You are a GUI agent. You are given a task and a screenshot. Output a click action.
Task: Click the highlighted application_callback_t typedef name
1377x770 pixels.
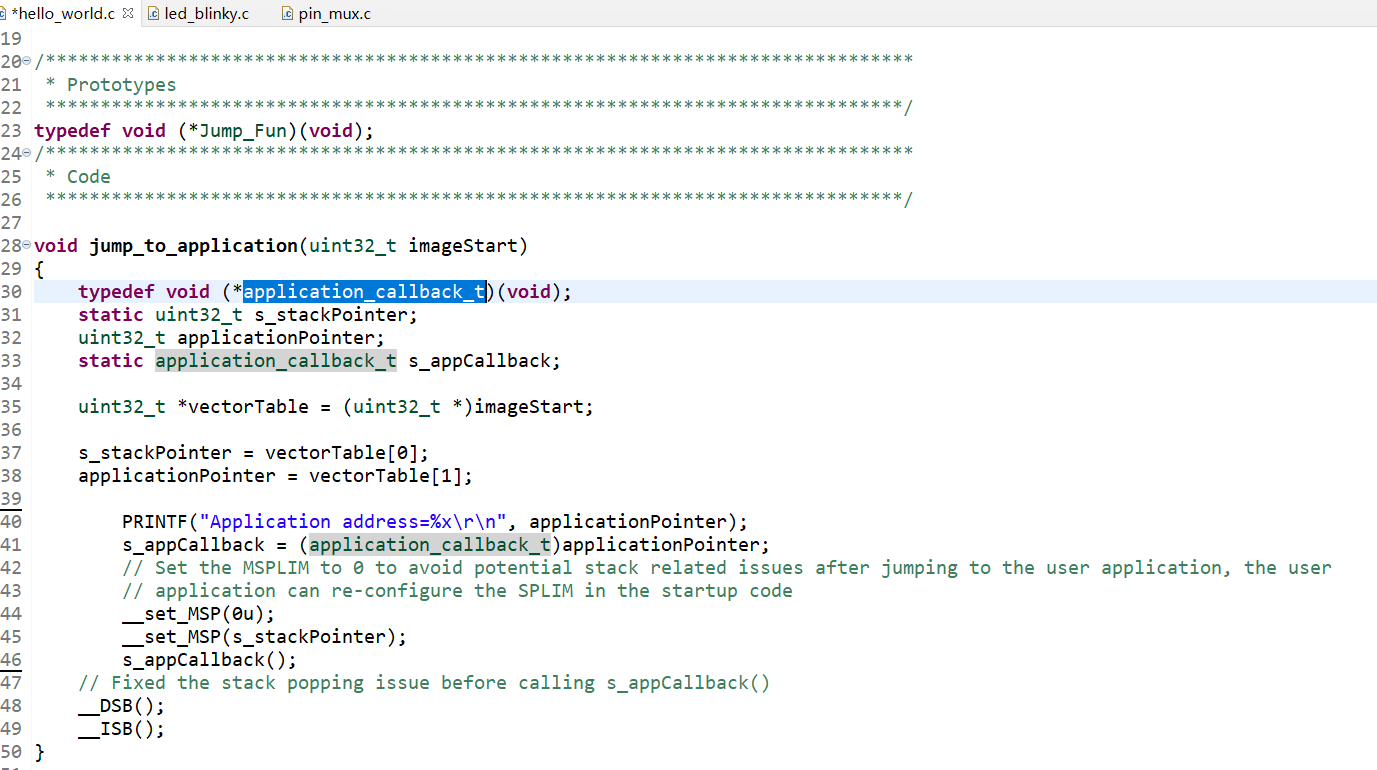tap(364, 292)
